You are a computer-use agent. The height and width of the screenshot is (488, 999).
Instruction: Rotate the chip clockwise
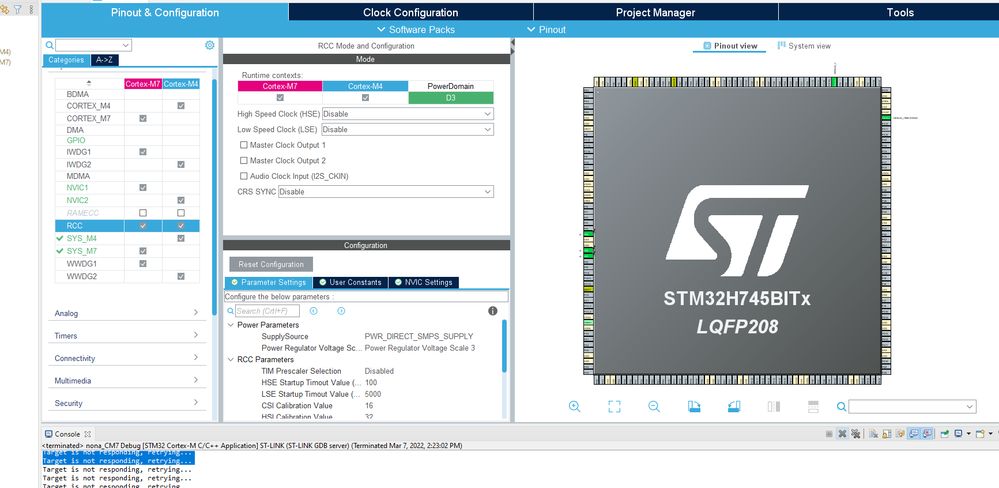694,406
